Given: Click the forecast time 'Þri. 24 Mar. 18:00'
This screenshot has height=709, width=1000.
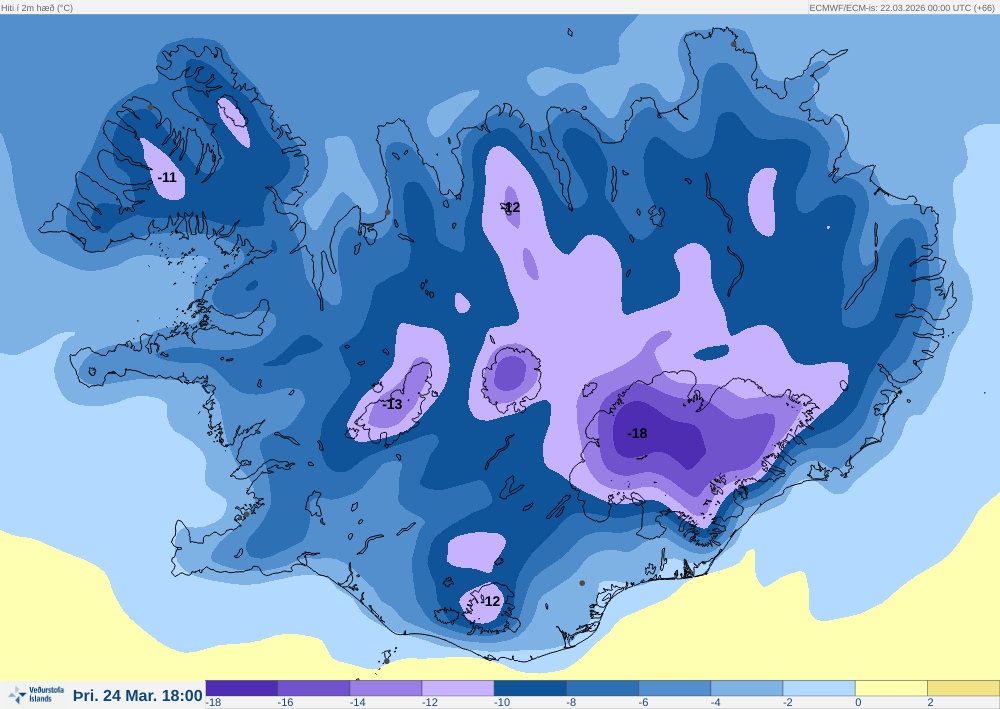Looking at the screenshot, I should (138, 696).
